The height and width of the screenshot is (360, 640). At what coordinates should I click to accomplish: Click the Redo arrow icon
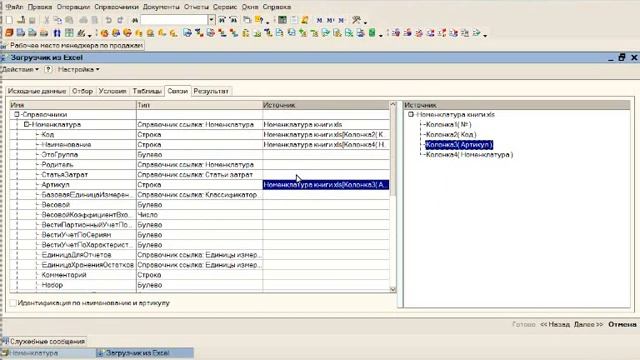tap(120, 20)
